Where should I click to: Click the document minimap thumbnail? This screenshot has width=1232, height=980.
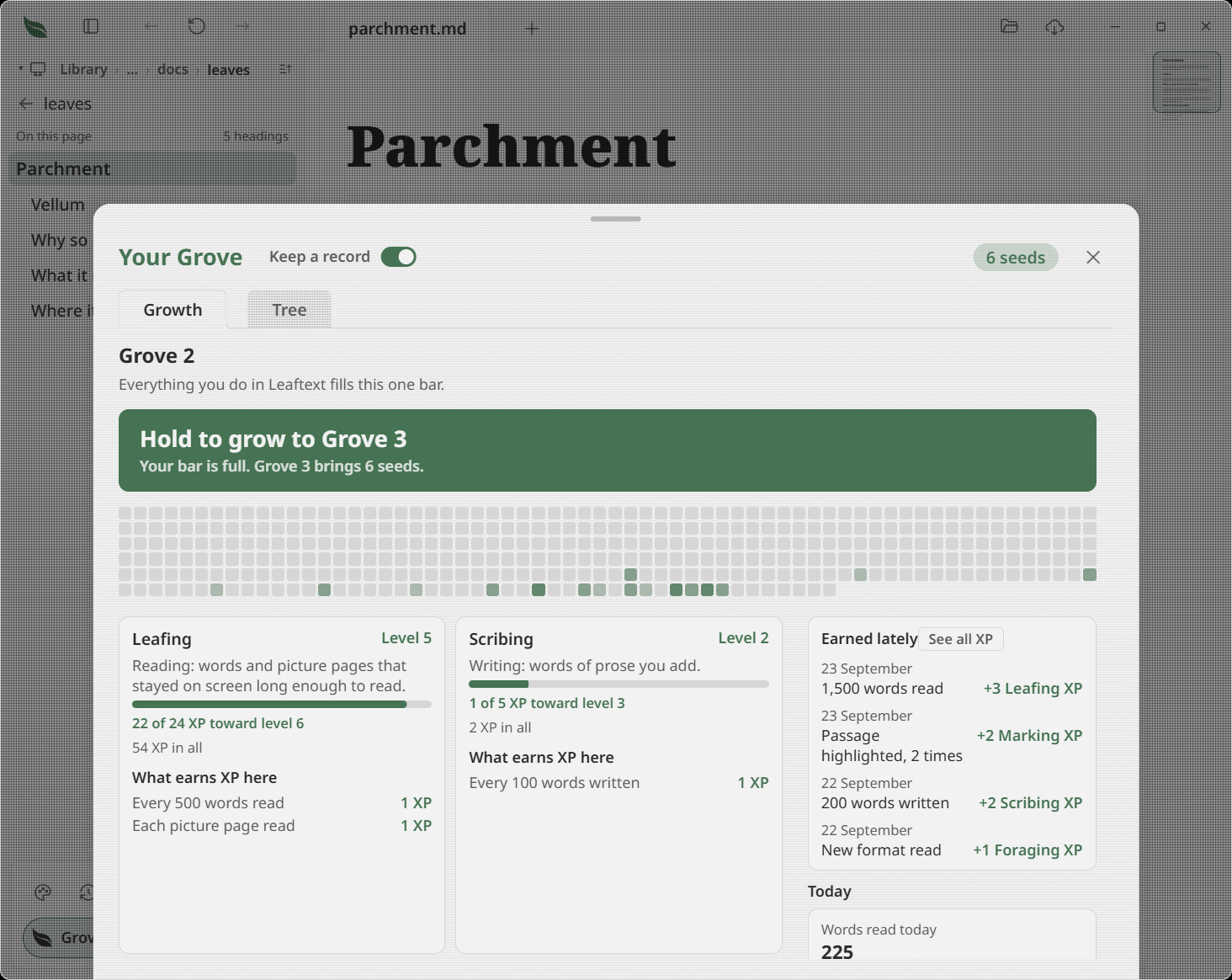pyautogui.click(x=1187, y=82)
